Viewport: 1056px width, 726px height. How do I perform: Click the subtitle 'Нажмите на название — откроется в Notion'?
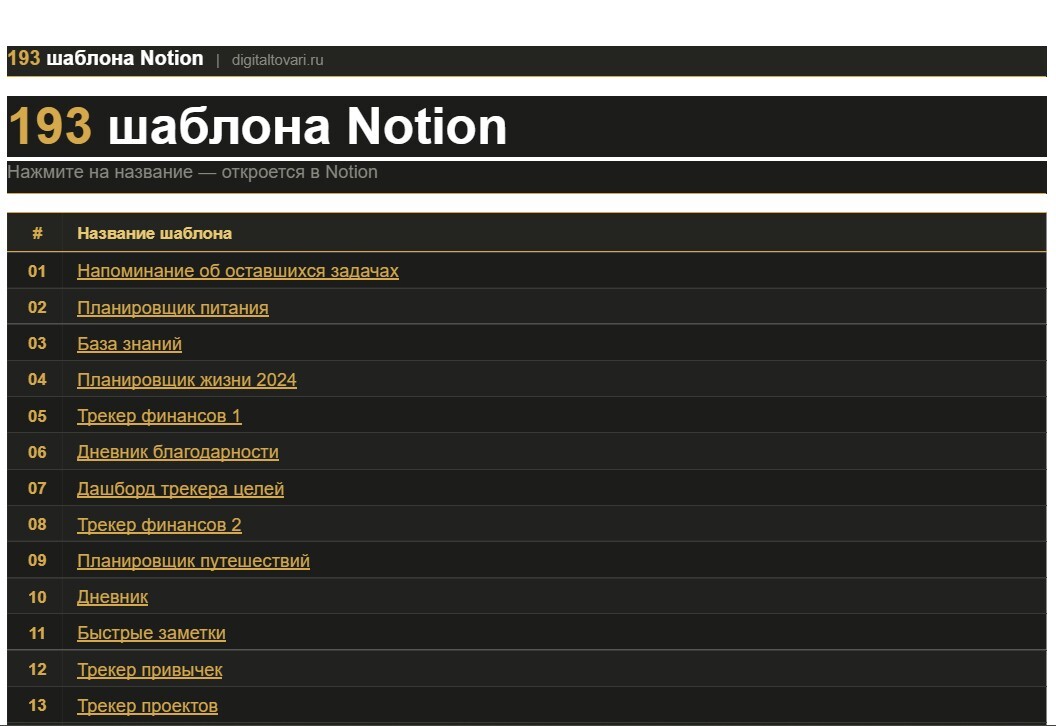coord(193,172)
